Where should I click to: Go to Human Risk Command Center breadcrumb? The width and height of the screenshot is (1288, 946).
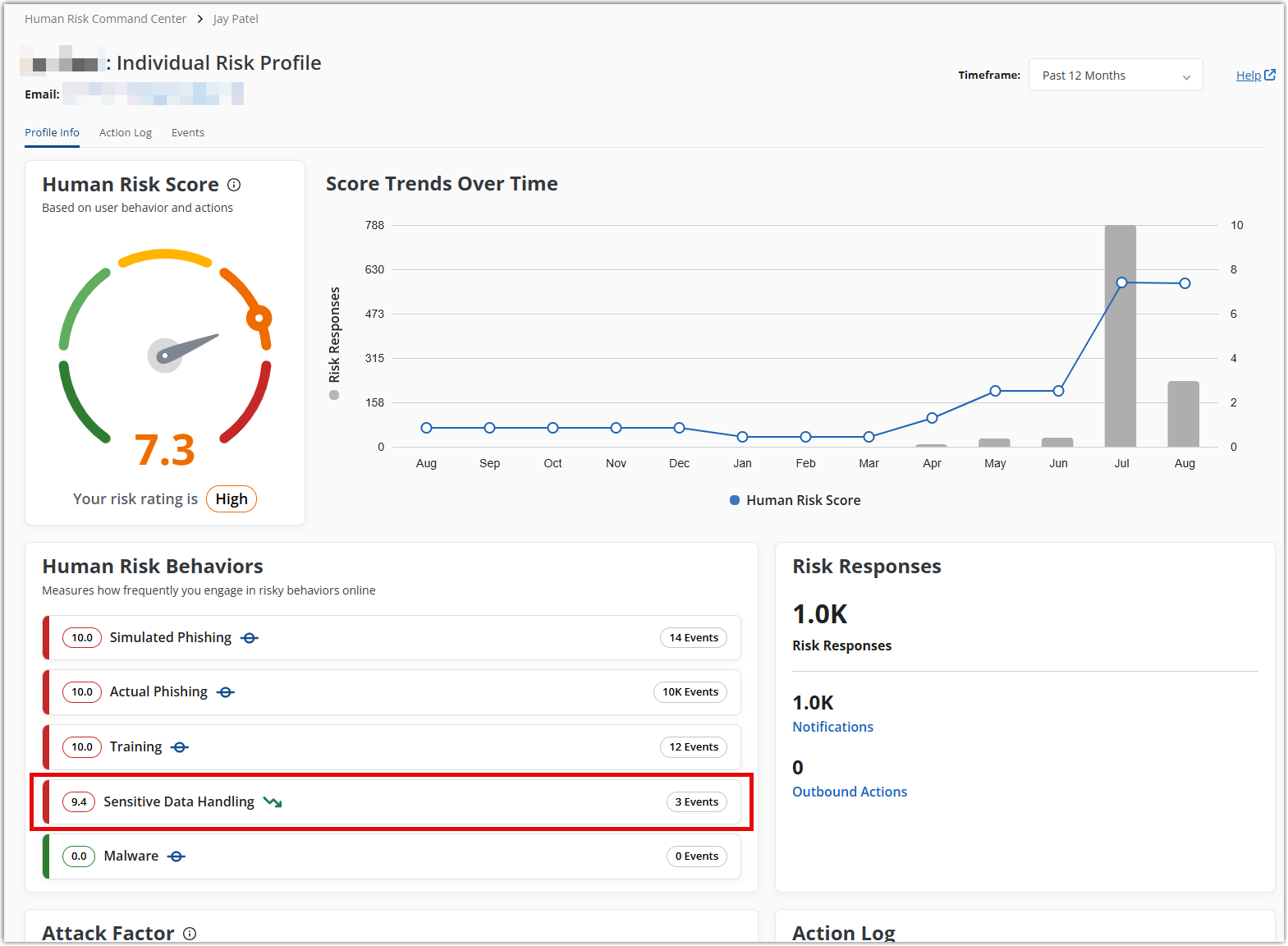(x=105, y=19)
